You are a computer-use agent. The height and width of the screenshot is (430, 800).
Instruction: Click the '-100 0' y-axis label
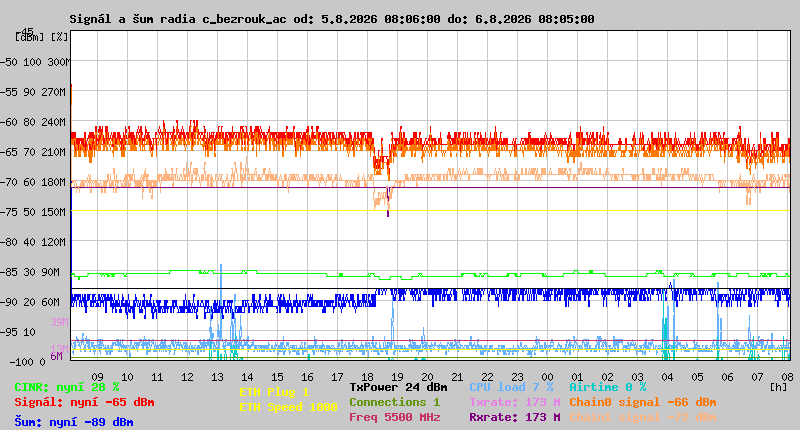coord(28,362)
